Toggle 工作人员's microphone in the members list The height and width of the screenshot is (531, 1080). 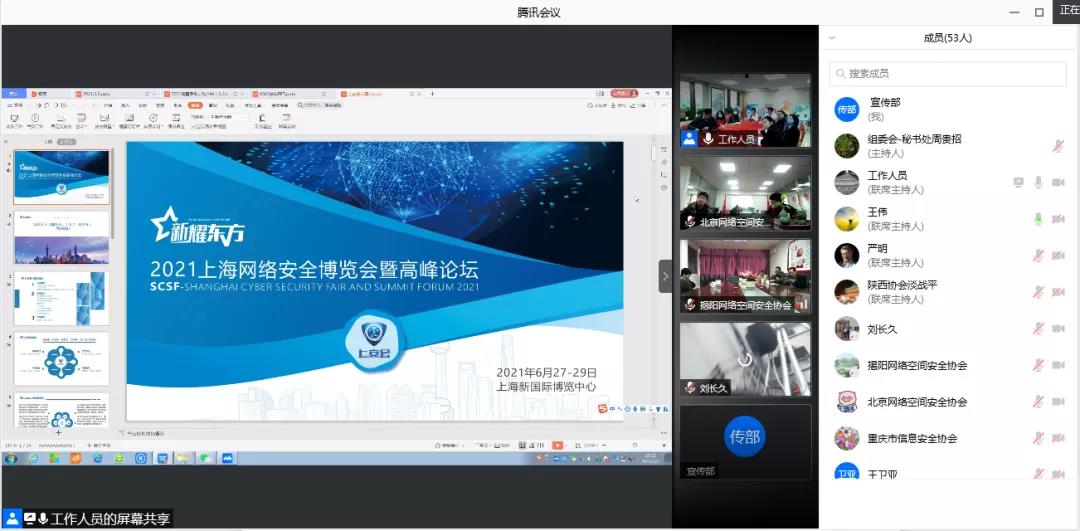tap(1038, 182)
